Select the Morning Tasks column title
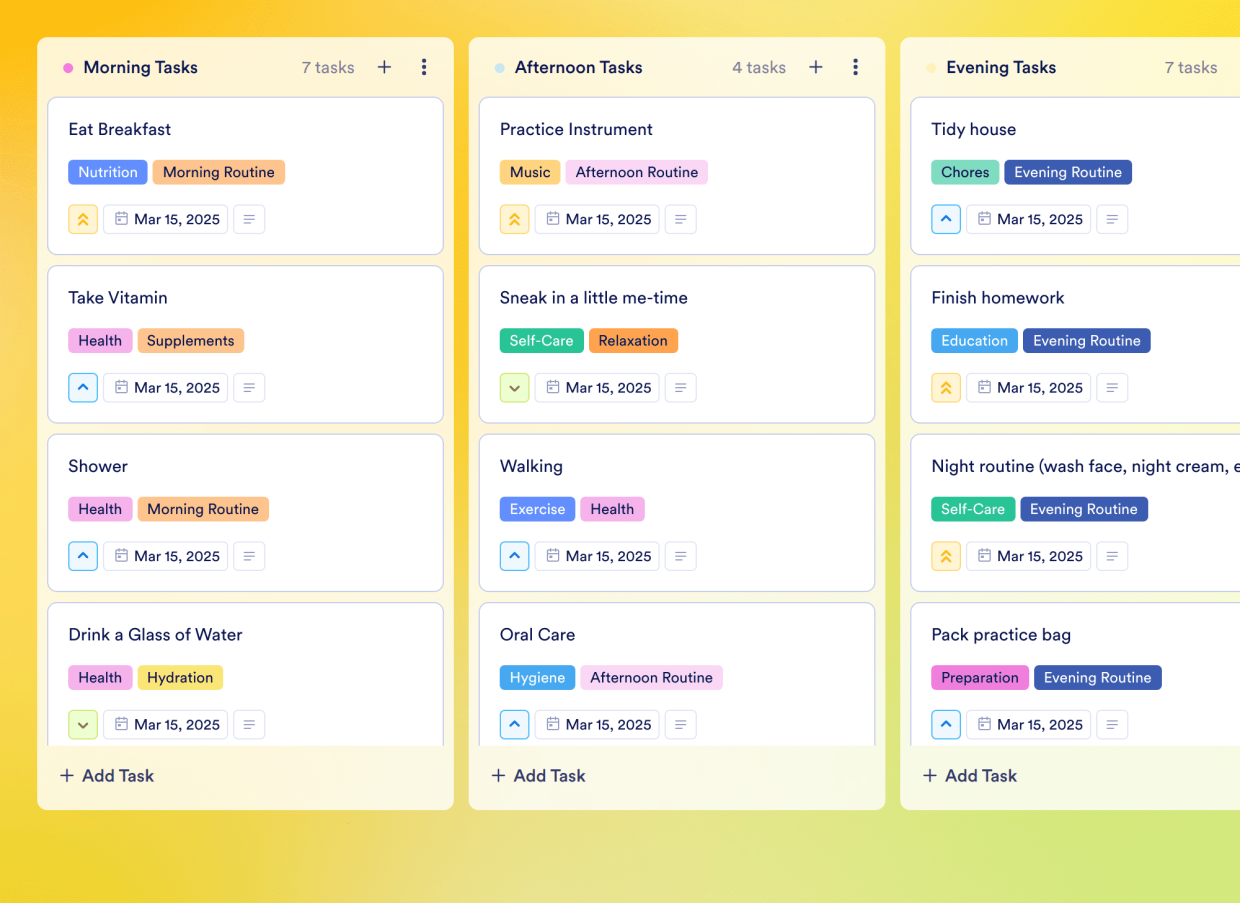Screen dimensions: 1240x903 click(140, 67)
